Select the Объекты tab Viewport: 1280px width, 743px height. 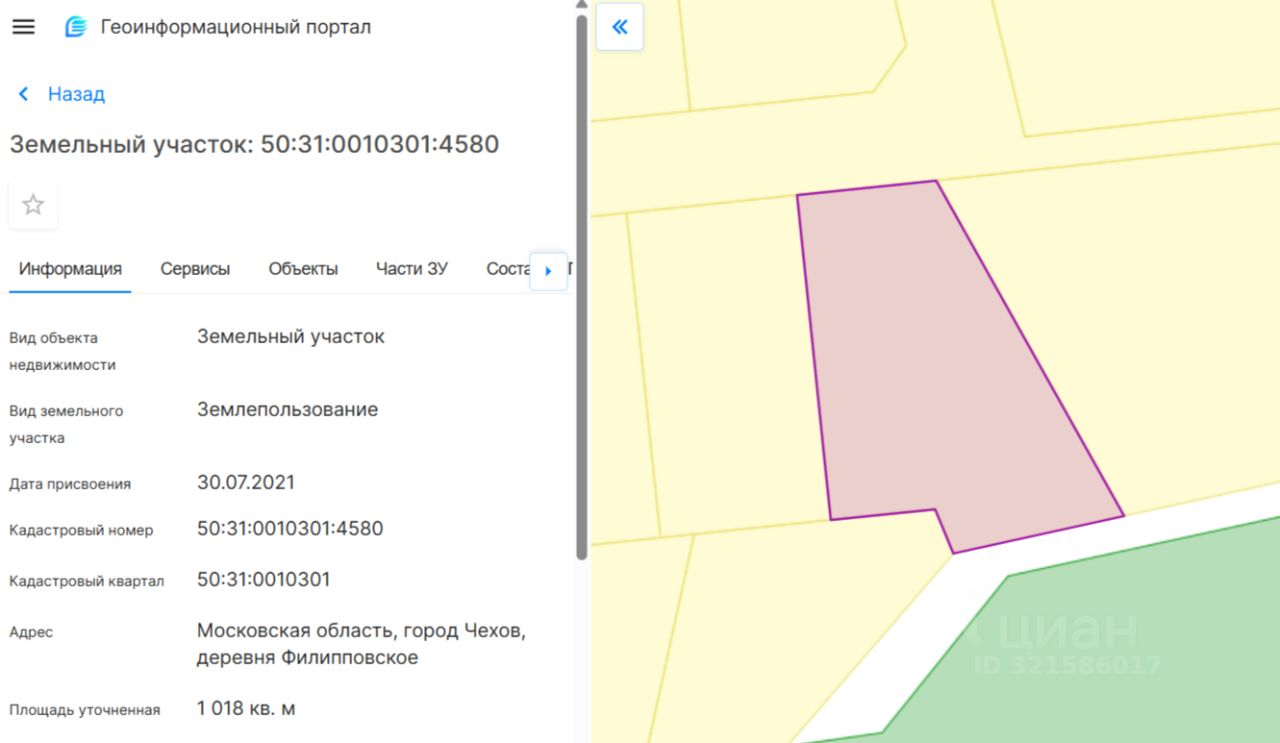click(x=303, y=269)
